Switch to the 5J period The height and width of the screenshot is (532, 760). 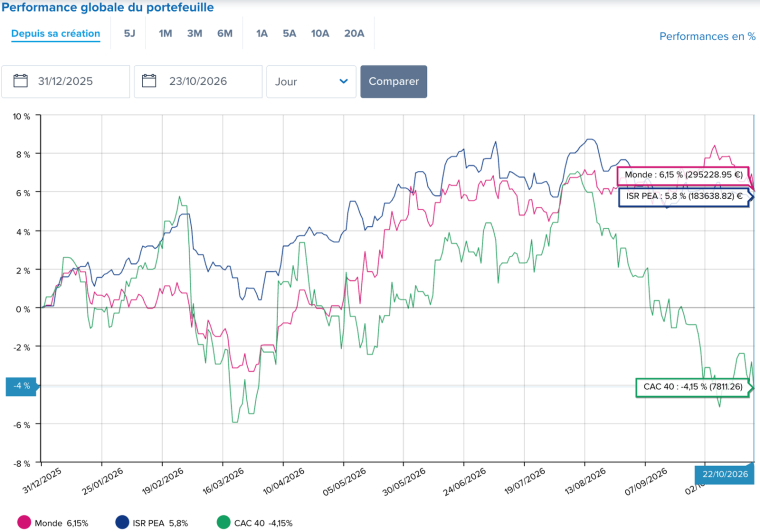tap(129, 33)
